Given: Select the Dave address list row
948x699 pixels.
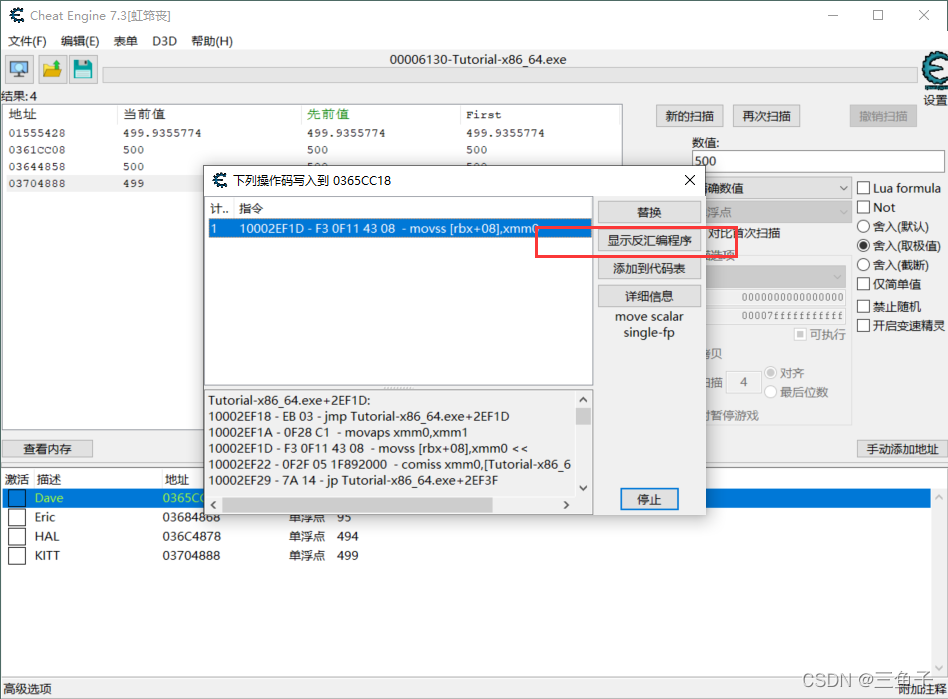Looking at the screenshot, I should pyautogui.click(x=466, y=498).
